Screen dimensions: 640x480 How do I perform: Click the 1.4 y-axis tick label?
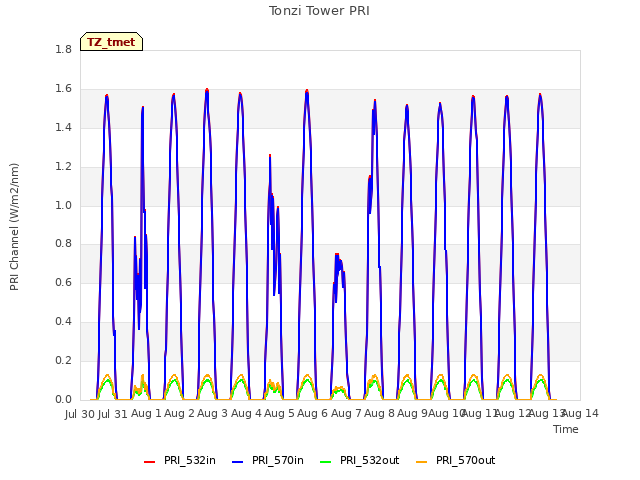point(63,127)
